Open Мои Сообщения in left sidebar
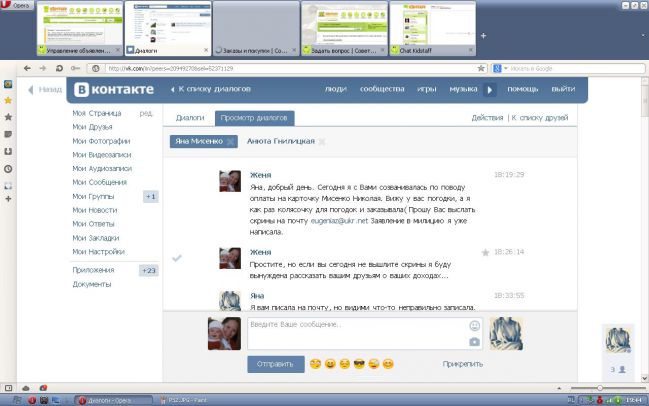649x406 pixels. (x=100, y=182)
